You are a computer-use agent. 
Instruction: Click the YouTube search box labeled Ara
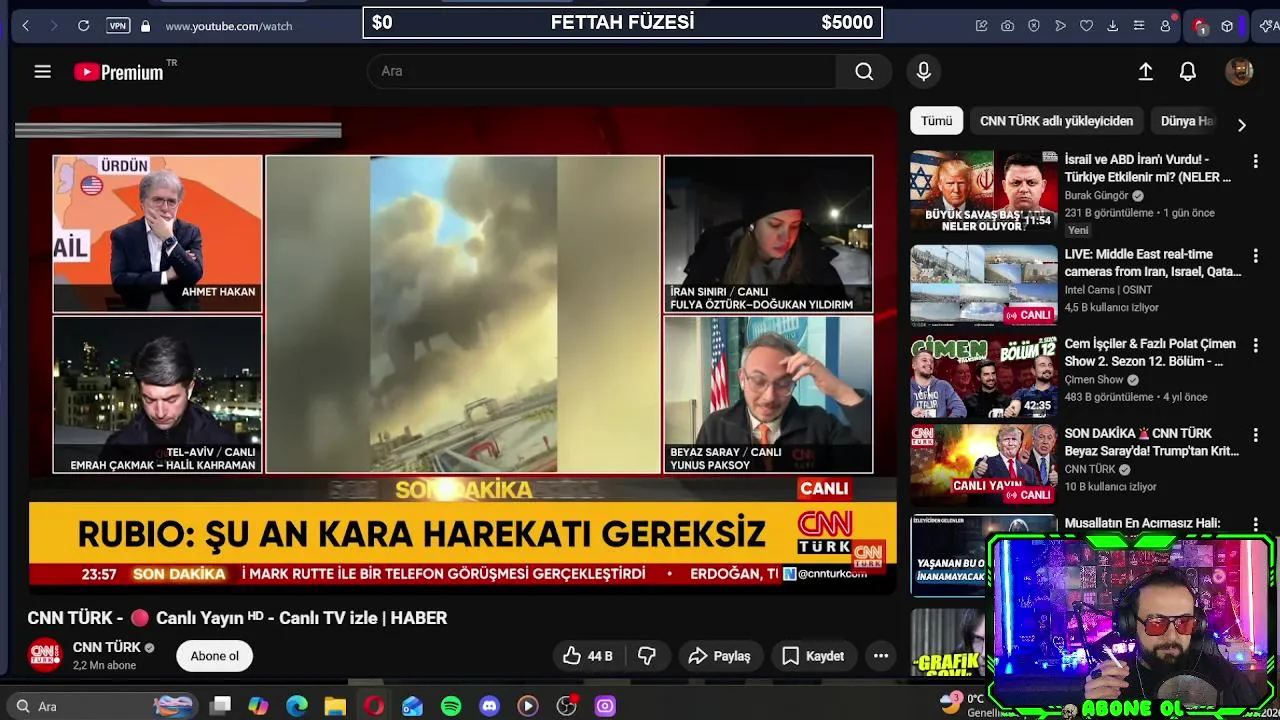[x=602, y=71]
